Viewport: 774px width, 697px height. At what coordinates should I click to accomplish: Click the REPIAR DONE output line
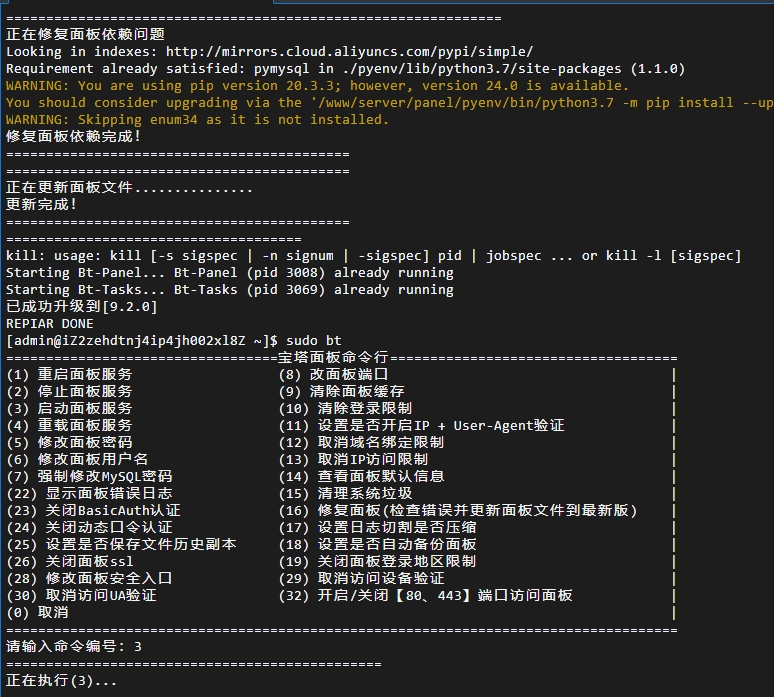pos(49,324)
